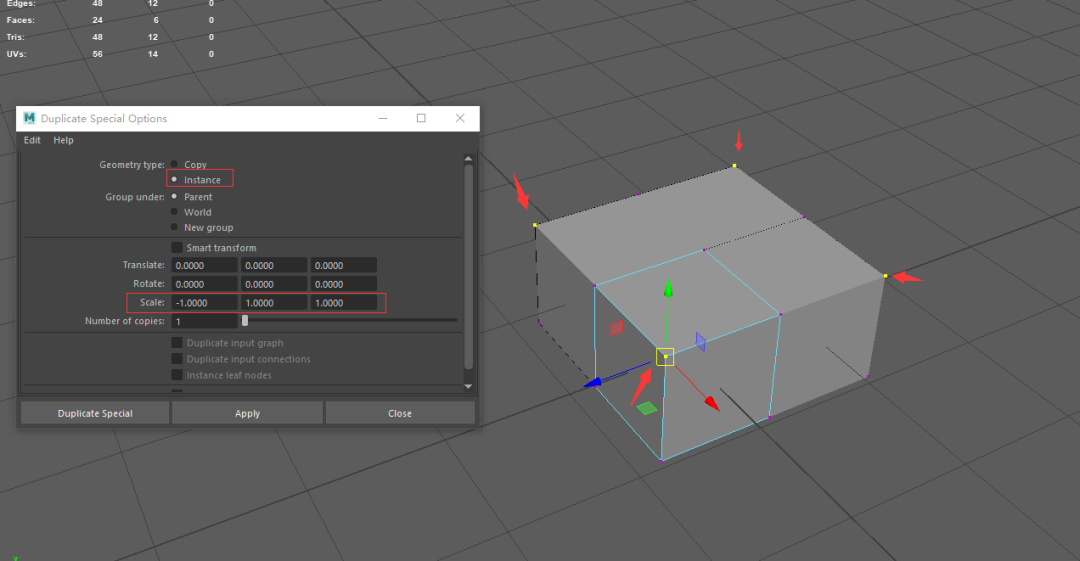Screen dimensions: 1080x561
Task: Click the Translate Z input field
Action: 343,265
